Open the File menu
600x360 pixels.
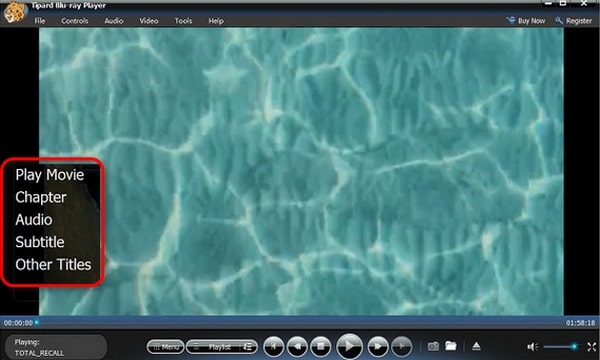point(40,21)
